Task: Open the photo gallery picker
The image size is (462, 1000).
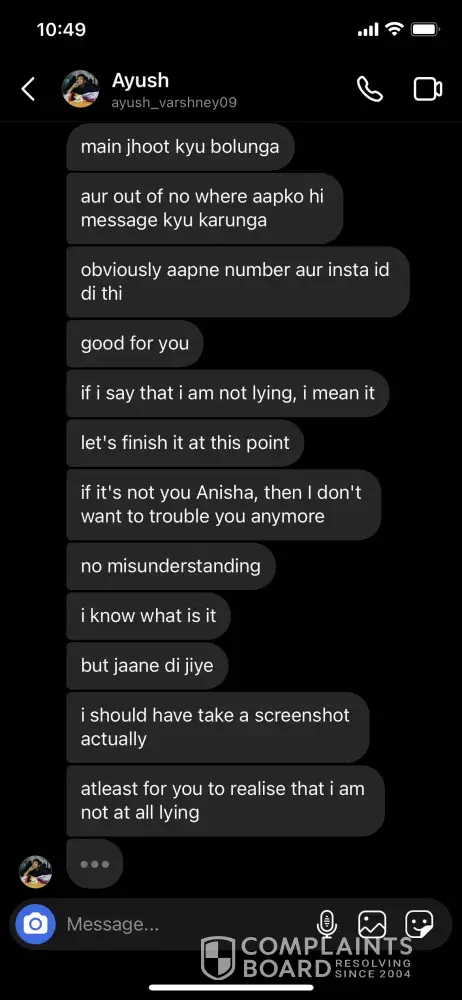Action: point(372,923)
